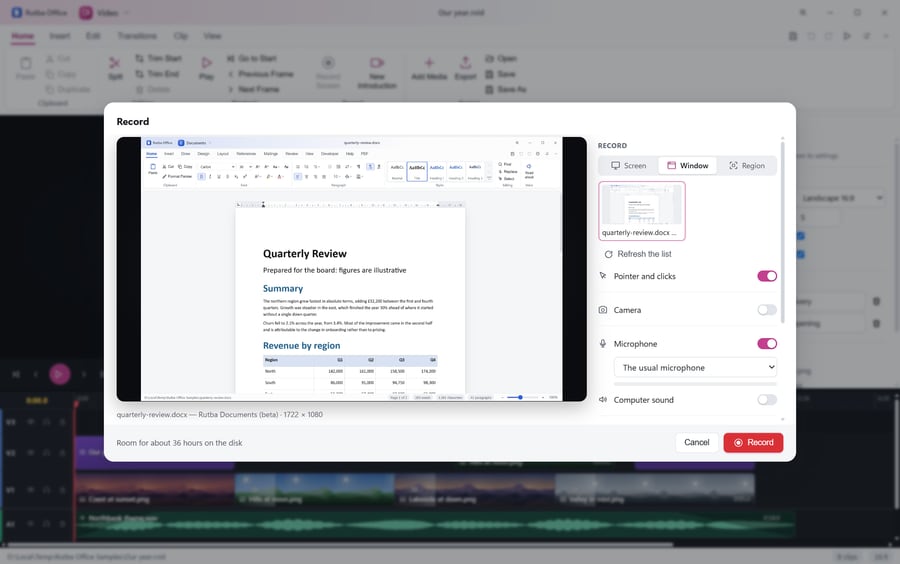
Task: Click Save As in the ribbon
Action: tap(506, 90)
